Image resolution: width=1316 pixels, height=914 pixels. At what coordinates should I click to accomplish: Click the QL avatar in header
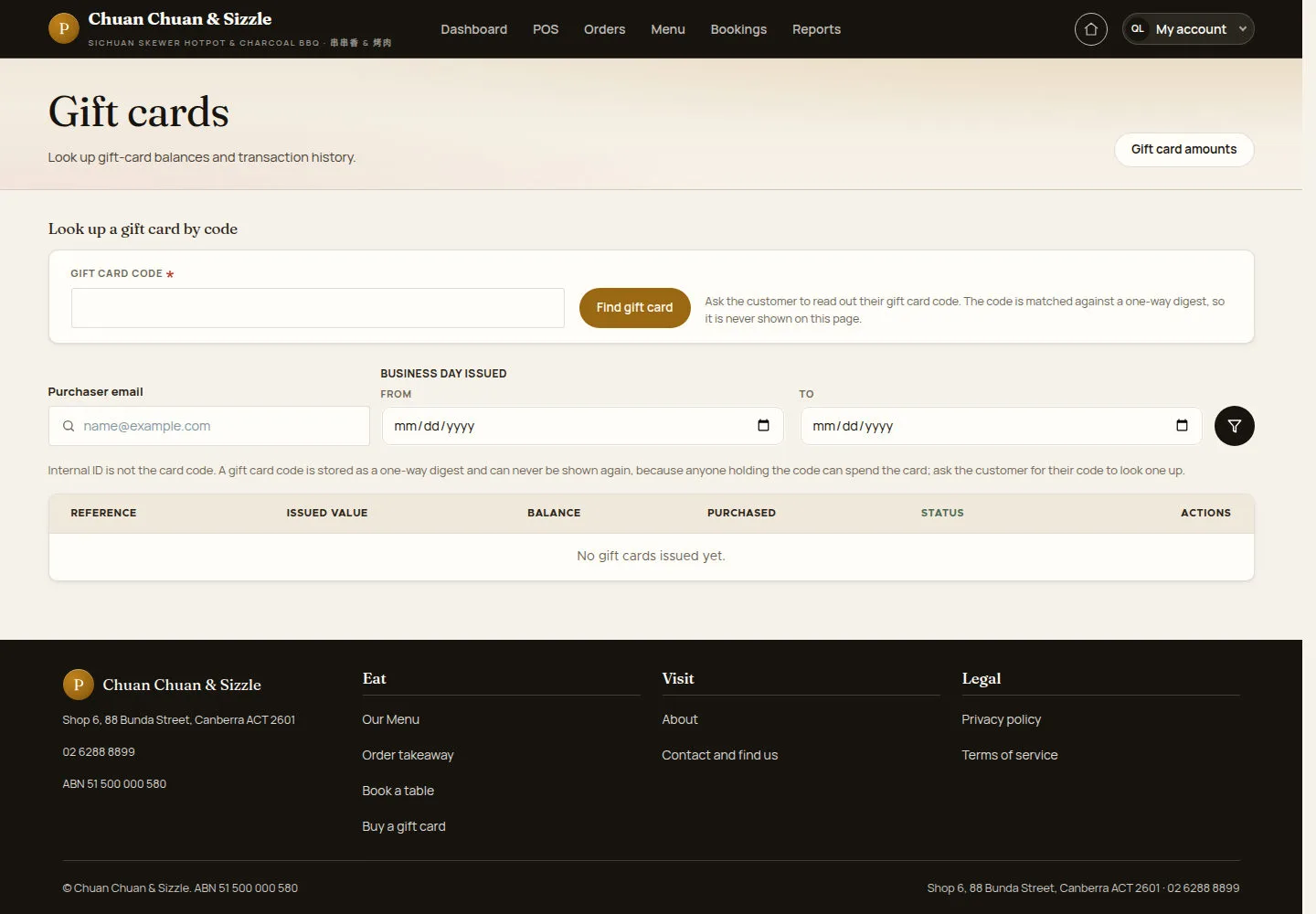click(1138, 29)
